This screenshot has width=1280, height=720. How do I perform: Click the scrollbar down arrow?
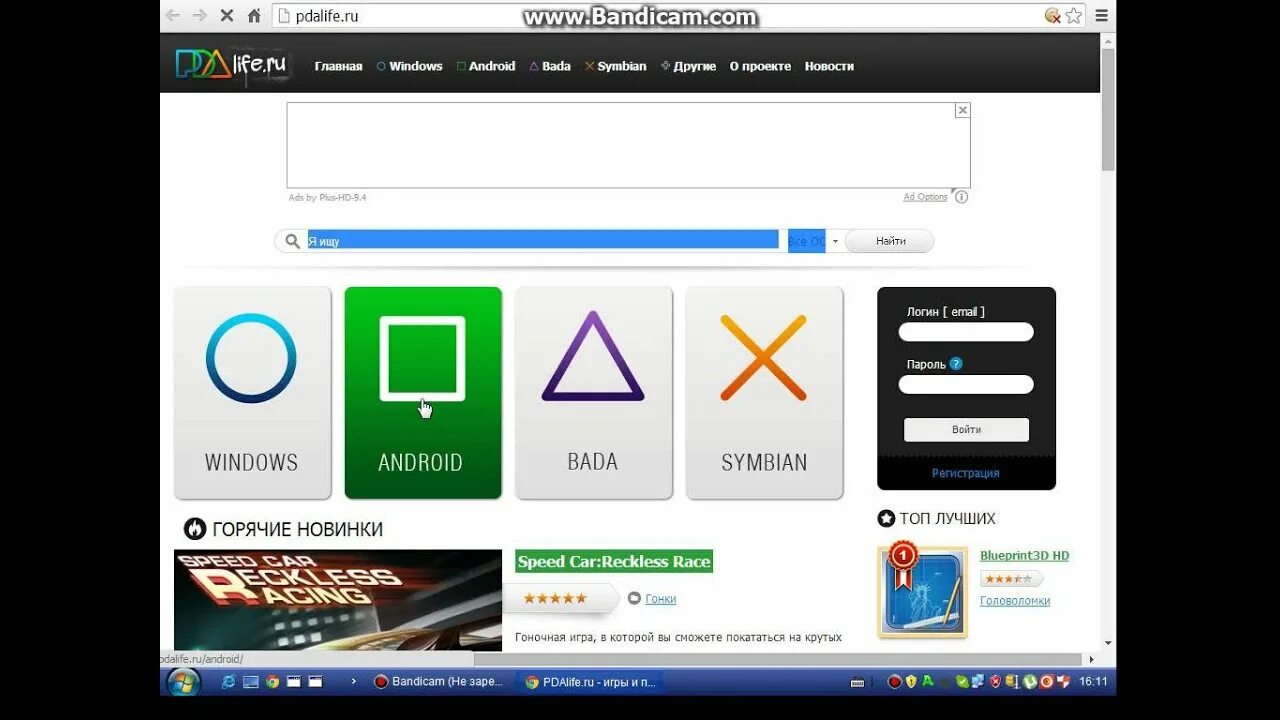pyautogui.click(x=1108, y=644)
